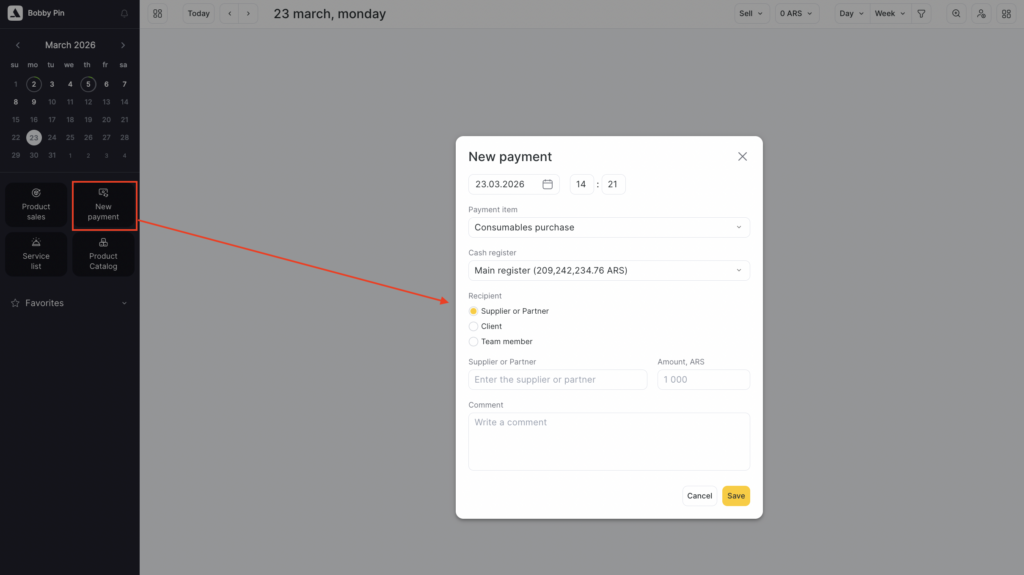Open the Product sales shortcut
Viewport: 1024px width, 575px height.
36,205
